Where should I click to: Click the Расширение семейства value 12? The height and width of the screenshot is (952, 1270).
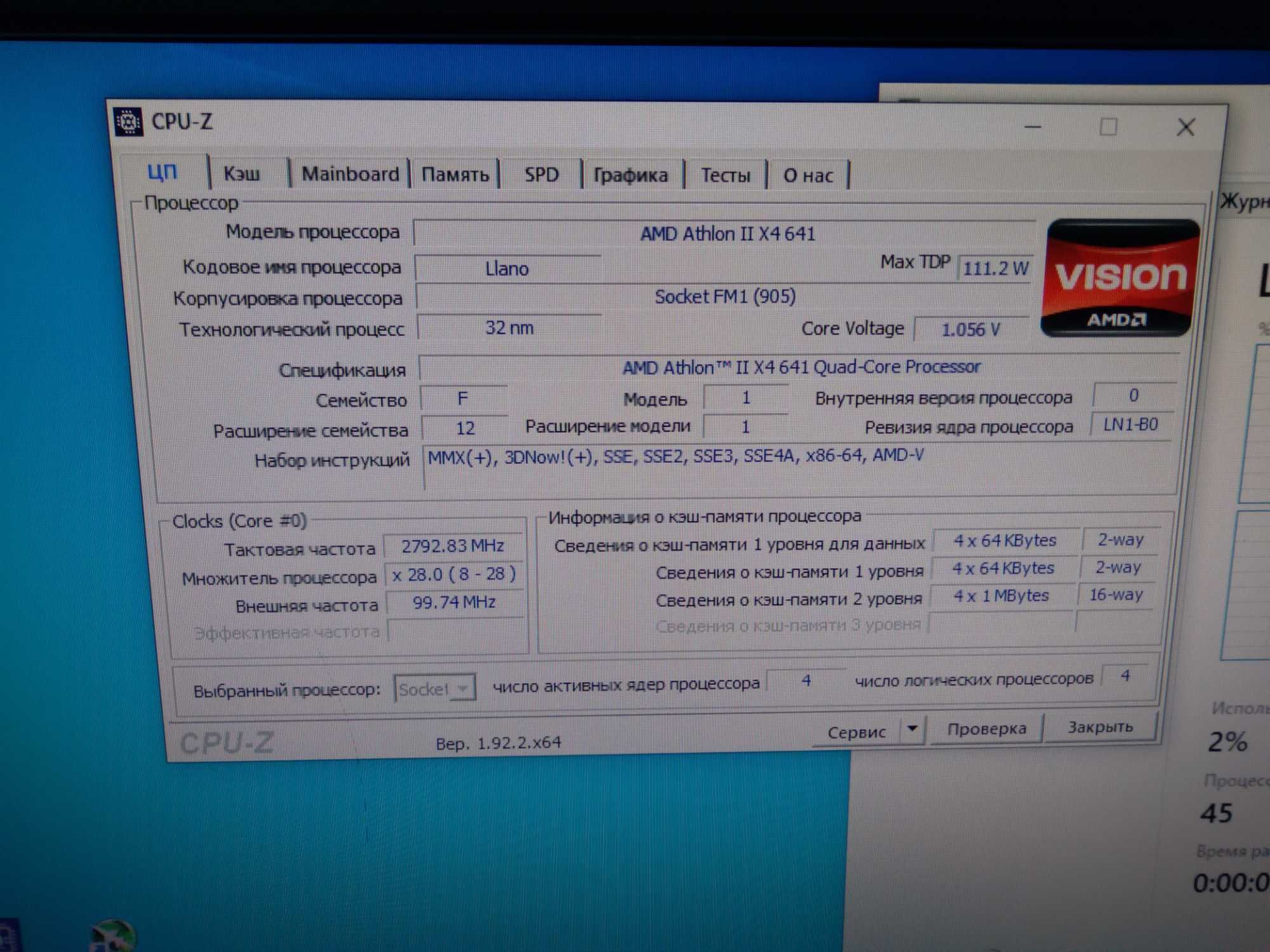[465, 428]
